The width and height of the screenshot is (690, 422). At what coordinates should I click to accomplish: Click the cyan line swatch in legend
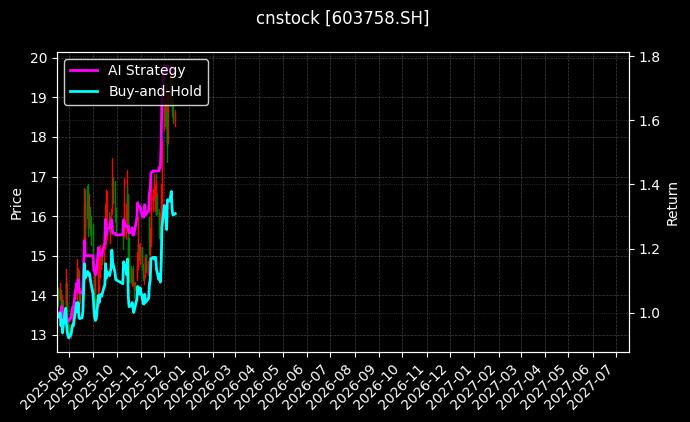(x=83, y=91)
